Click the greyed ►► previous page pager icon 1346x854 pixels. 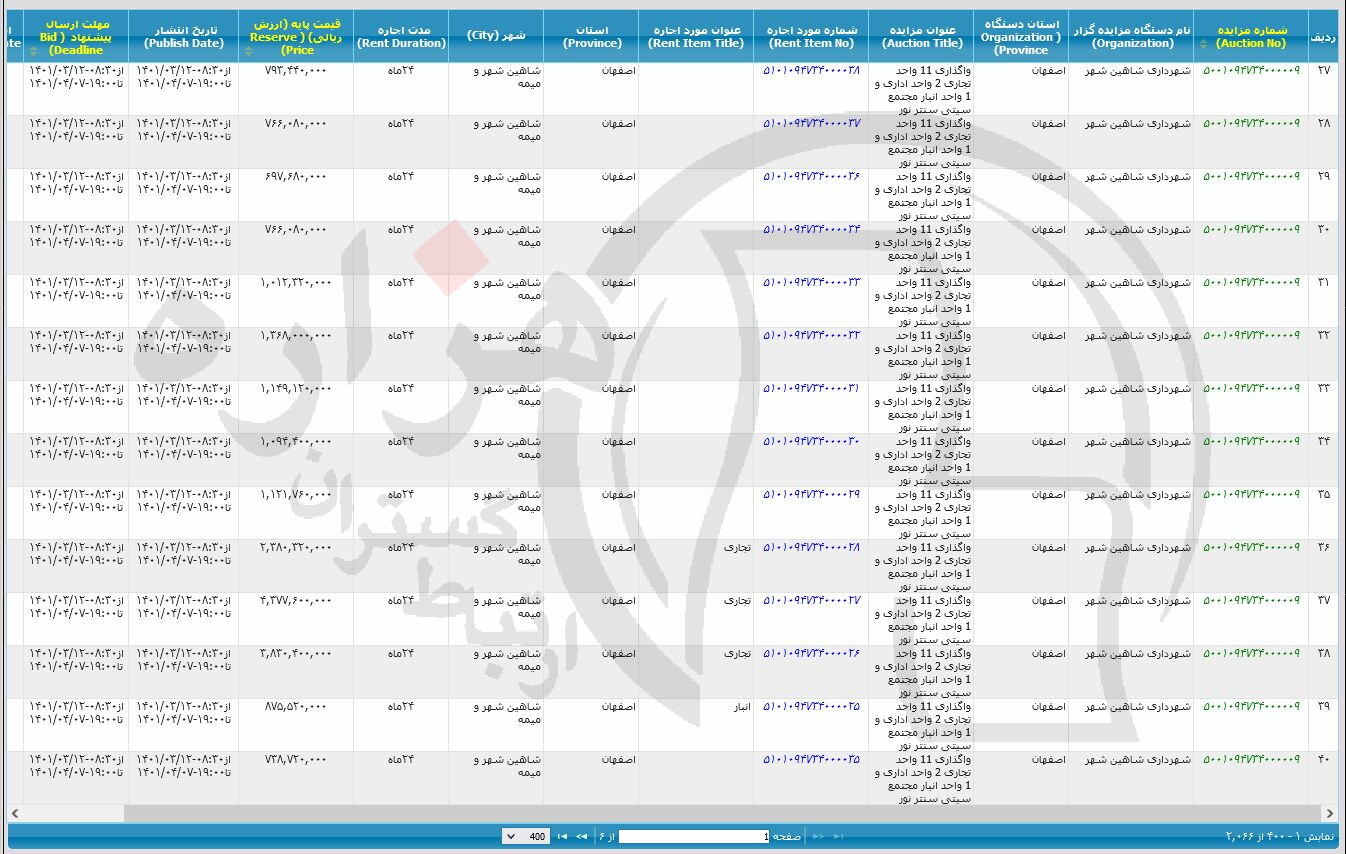[x=818, y=836]
